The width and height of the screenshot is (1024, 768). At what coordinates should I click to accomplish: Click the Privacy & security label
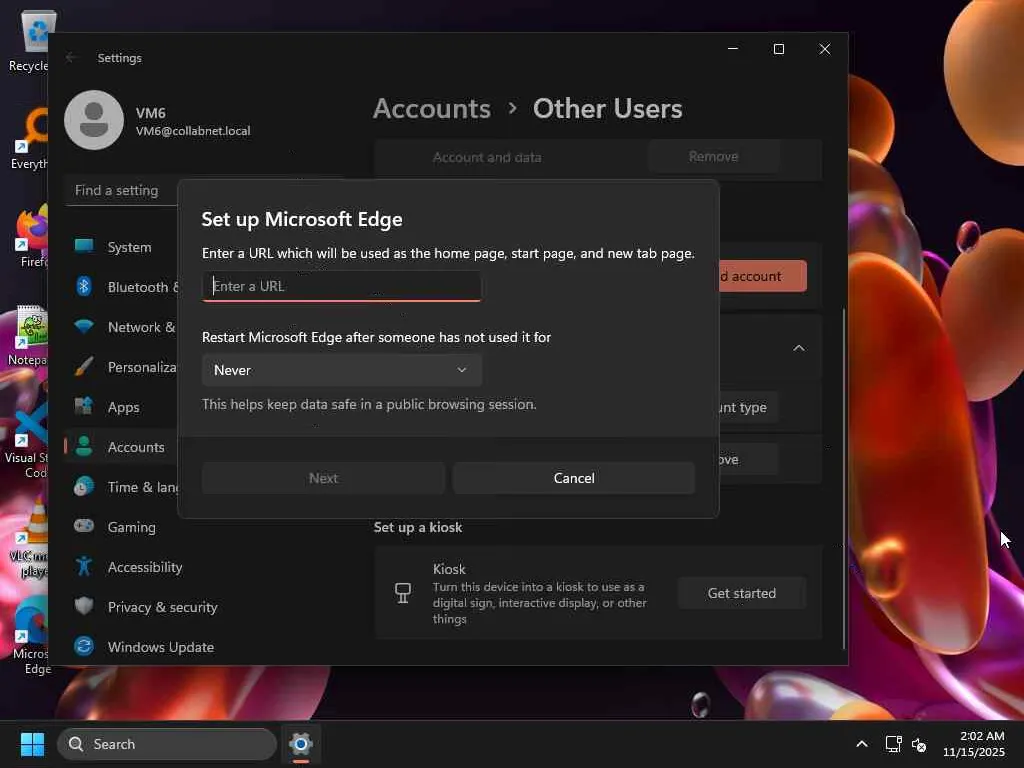(x=163, y=607)
